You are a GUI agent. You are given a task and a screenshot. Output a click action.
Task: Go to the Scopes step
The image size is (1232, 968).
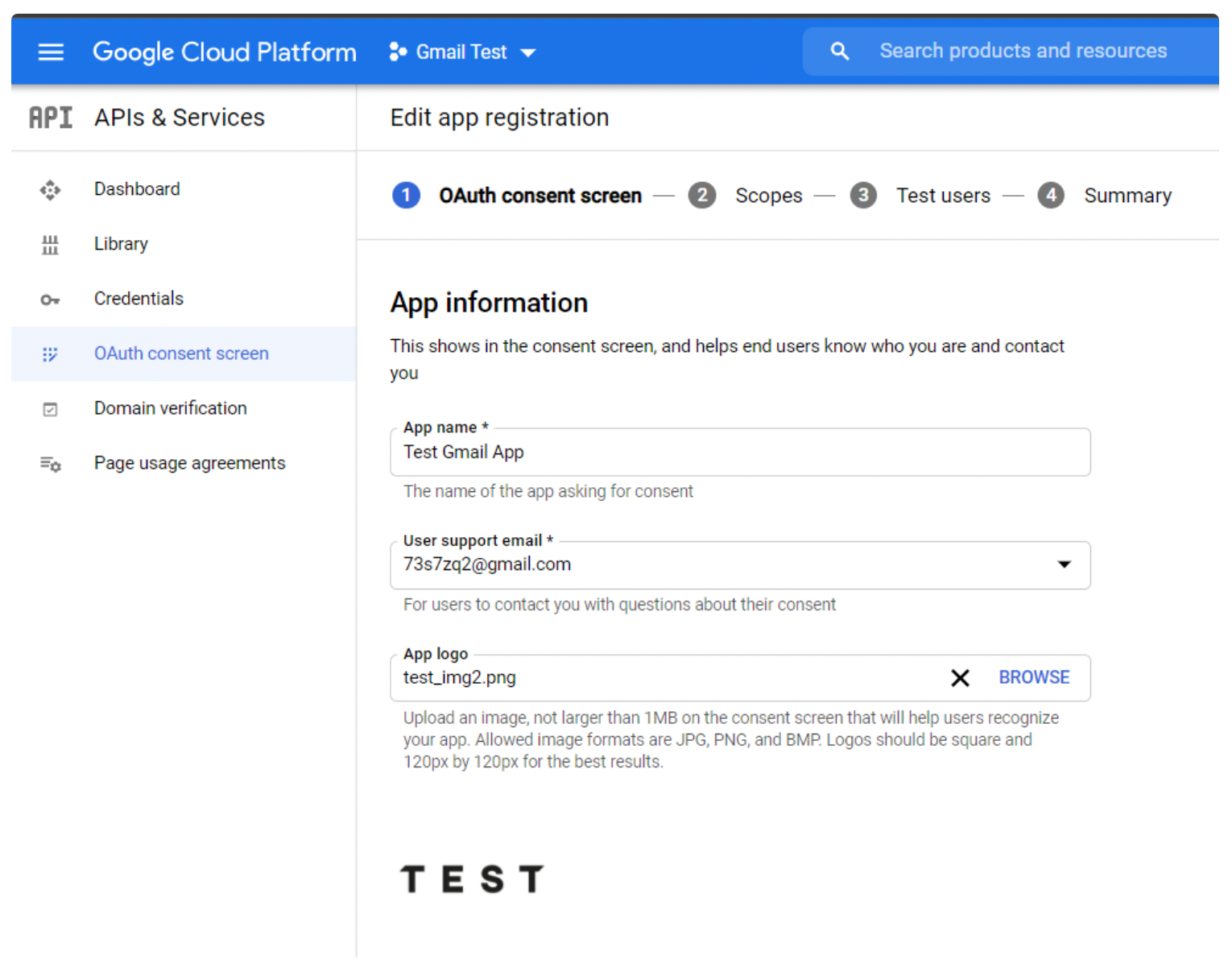point(745,196)
